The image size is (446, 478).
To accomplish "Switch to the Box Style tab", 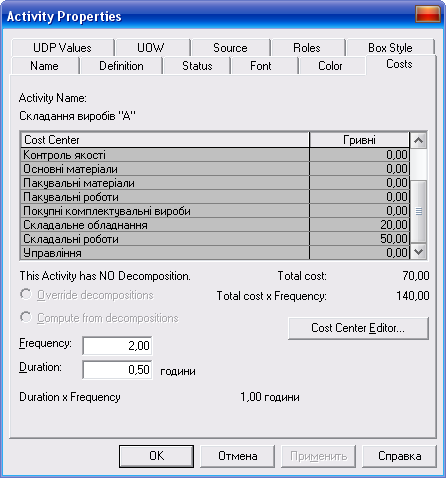I will point(390,48).
